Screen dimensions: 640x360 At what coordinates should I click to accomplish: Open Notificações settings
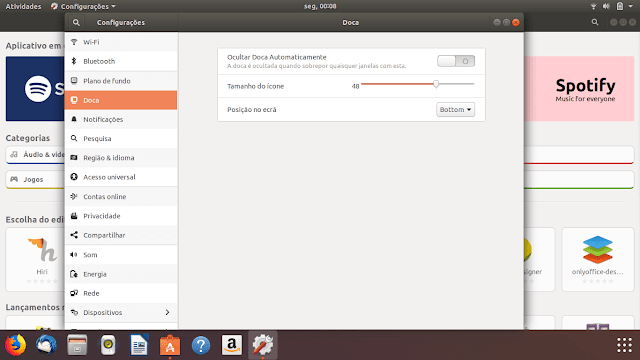(121, 119)
